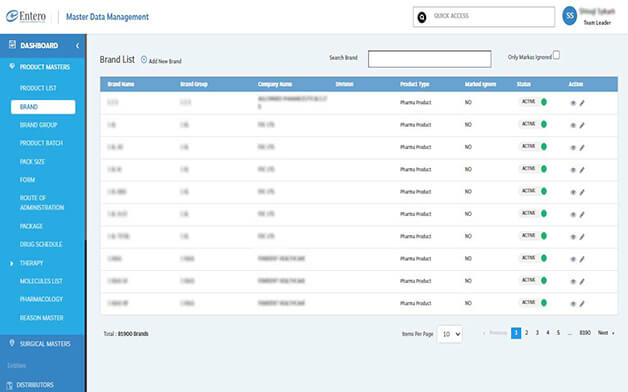Open the SS user avatar
This screenshot has width=628, height=392.
tap(570, 16)
